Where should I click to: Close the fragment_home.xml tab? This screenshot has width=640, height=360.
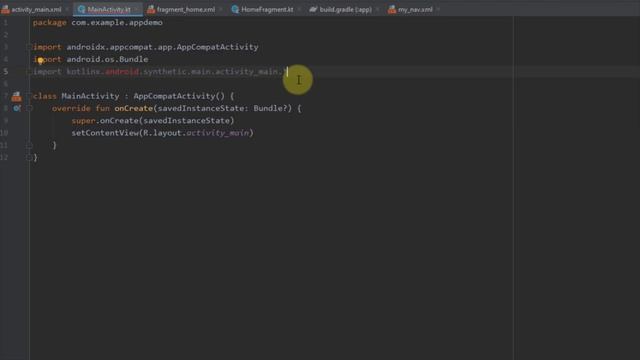pos(221,9)
